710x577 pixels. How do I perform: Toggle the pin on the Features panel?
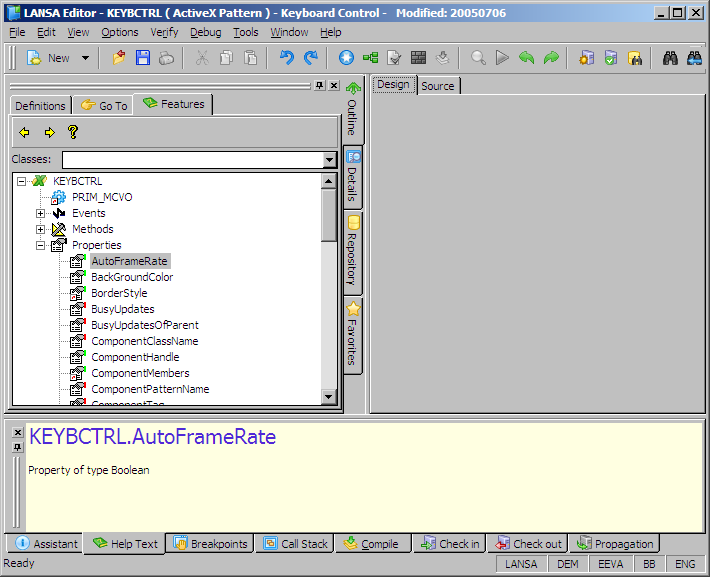coord(319,86)
